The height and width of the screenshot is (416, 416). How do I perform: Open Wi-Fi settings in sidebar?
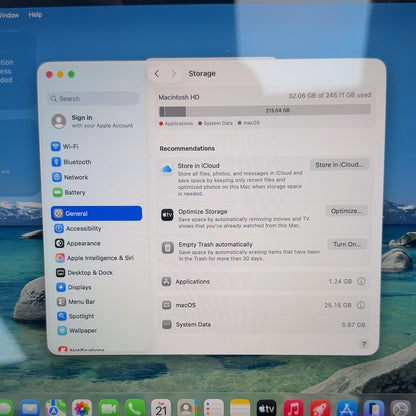click(65, 146)
